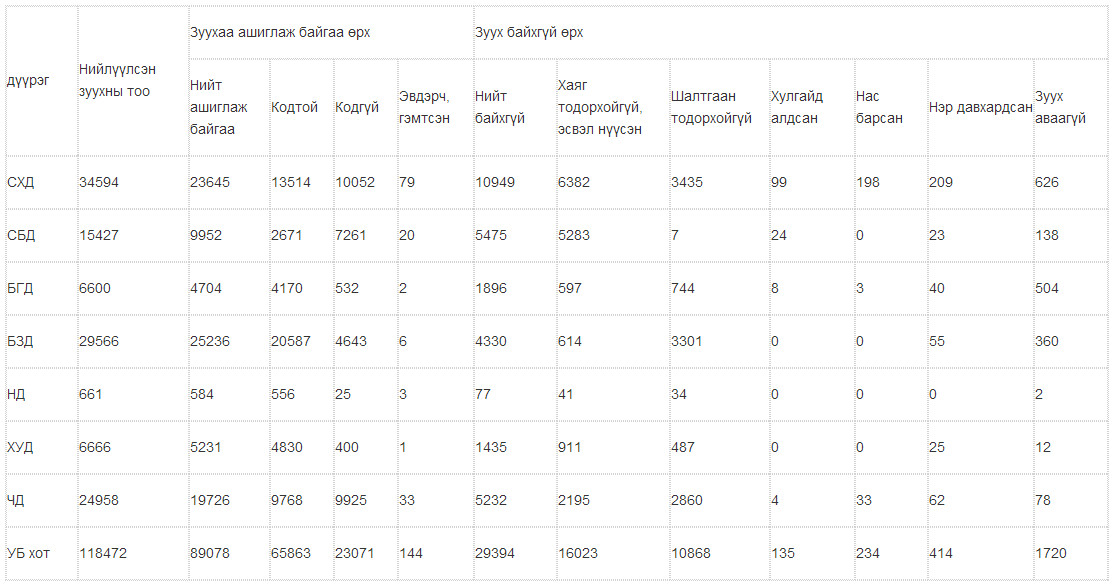Click the cell with value 34594
Viewport: 1115px width, 585px height.
[x=99, y=182]
